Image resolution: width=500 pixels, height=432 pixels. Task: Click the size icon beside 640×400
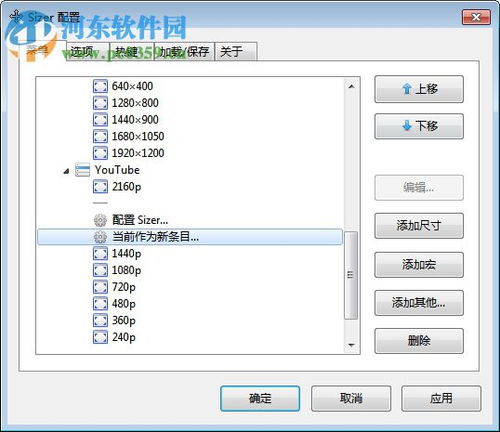[100, 86]
